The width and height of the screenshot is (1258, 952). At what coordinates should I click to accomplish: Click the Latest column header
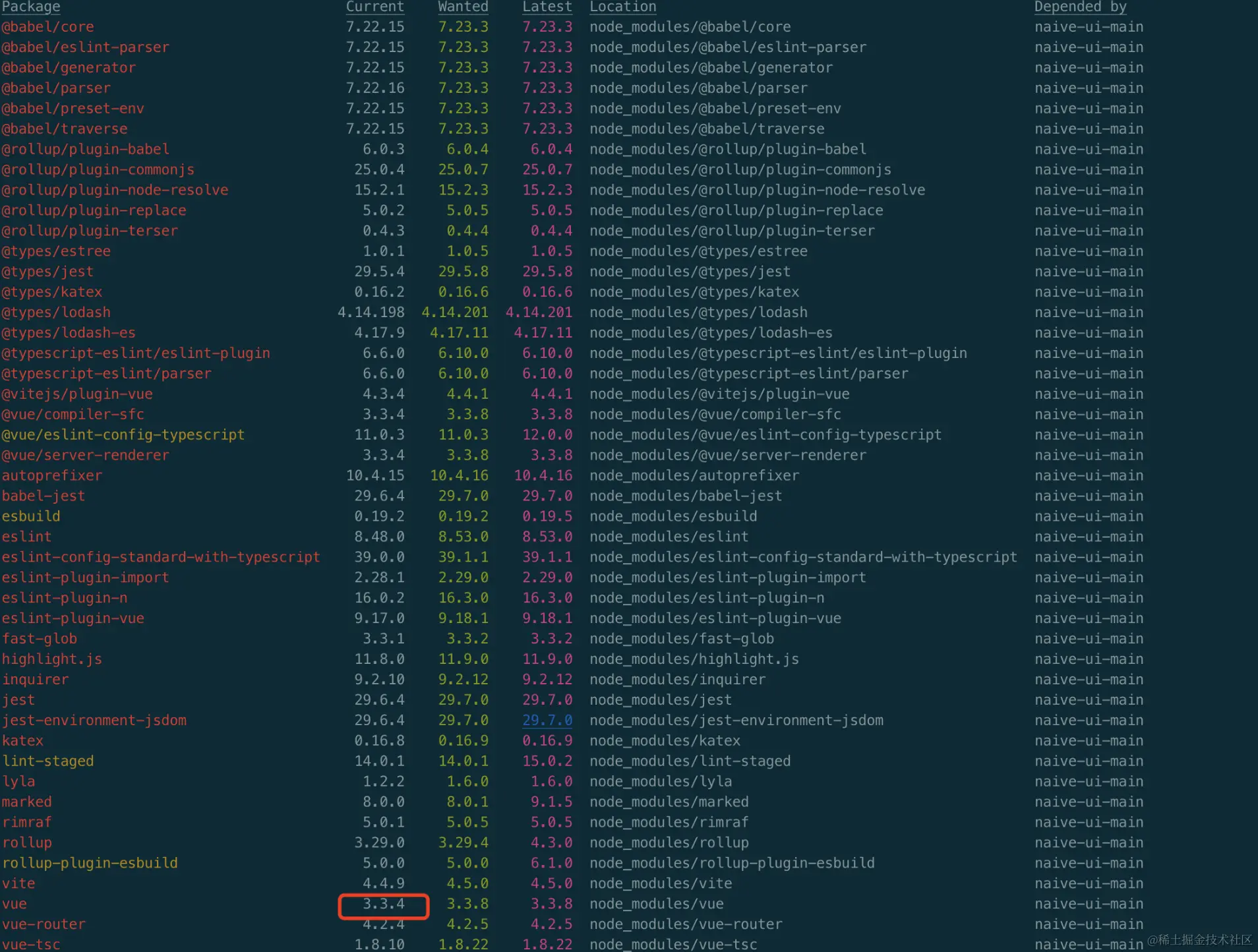coord(547,7)
